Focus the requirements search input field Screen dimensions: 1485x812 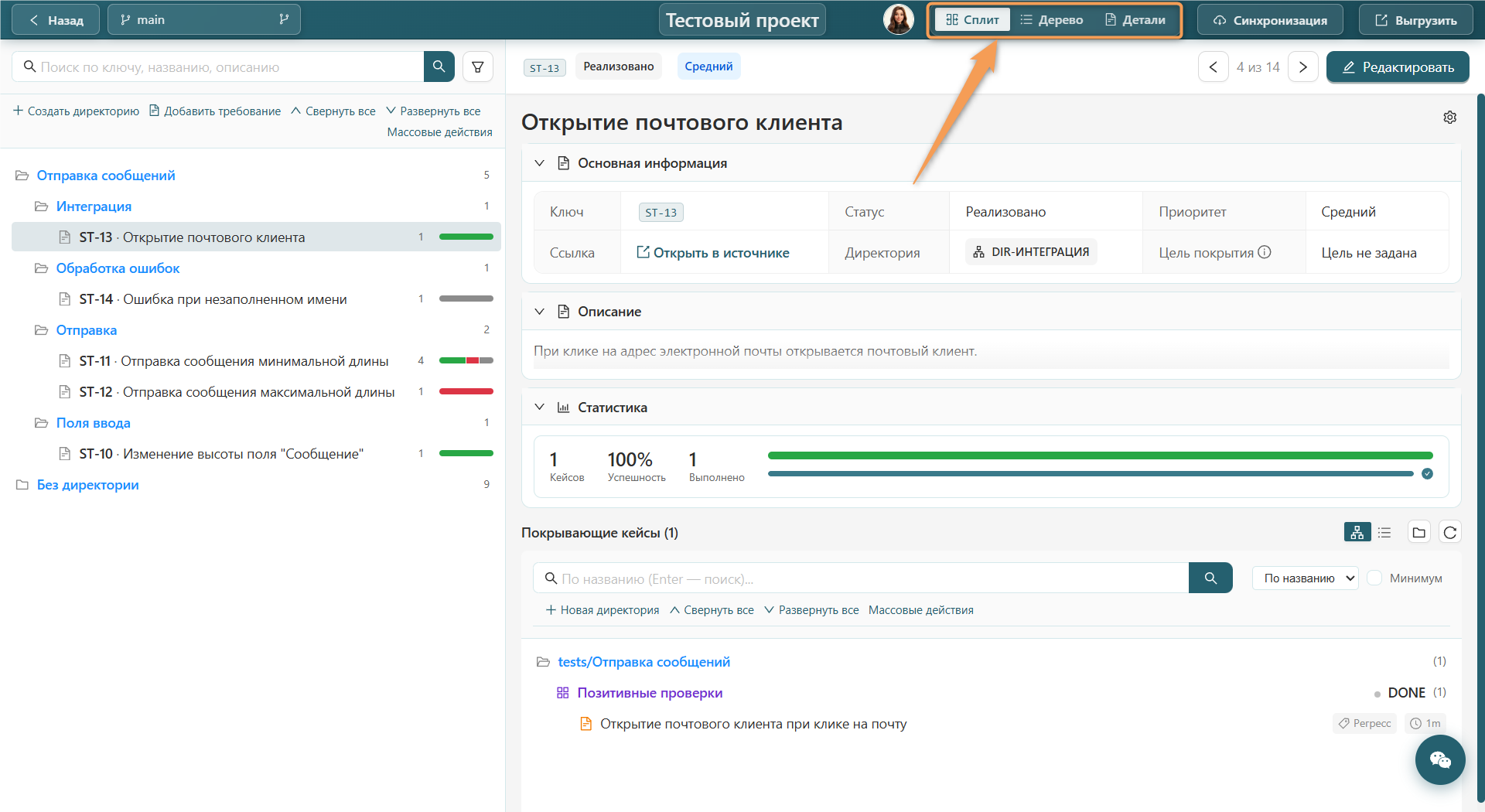218,67
